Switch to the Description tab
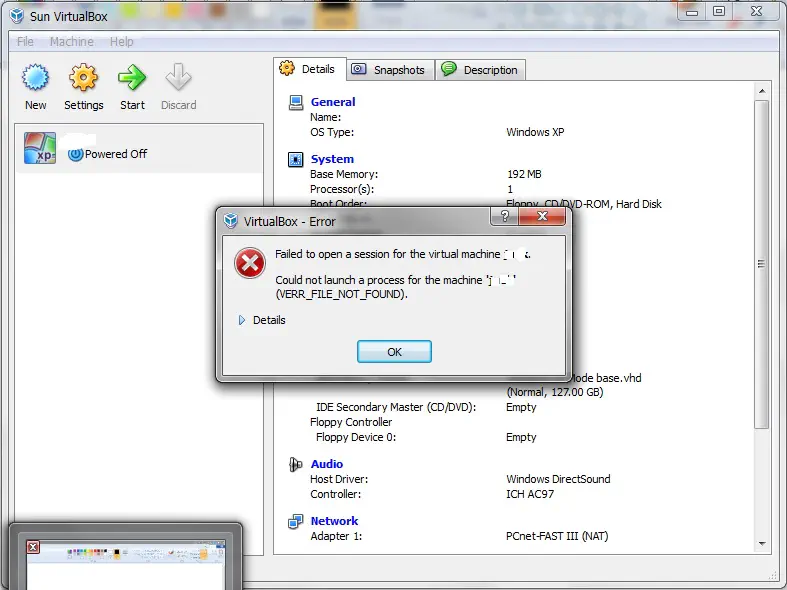Image resolution: width=787 pixels, height=590 pixels. click(480, 70)
